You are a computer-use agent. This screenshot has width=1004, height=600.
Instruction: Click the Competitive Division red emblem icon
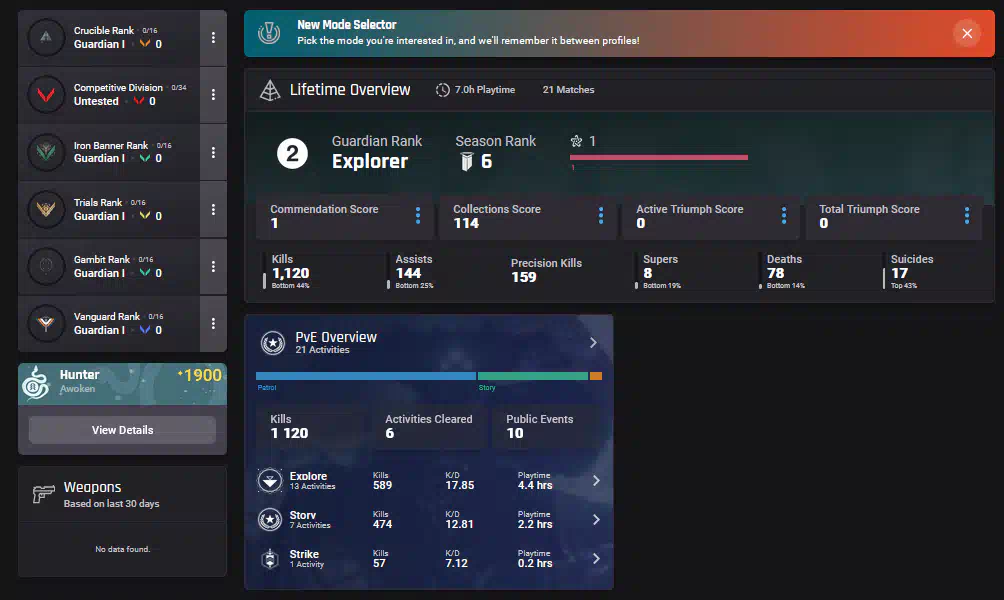46,95
